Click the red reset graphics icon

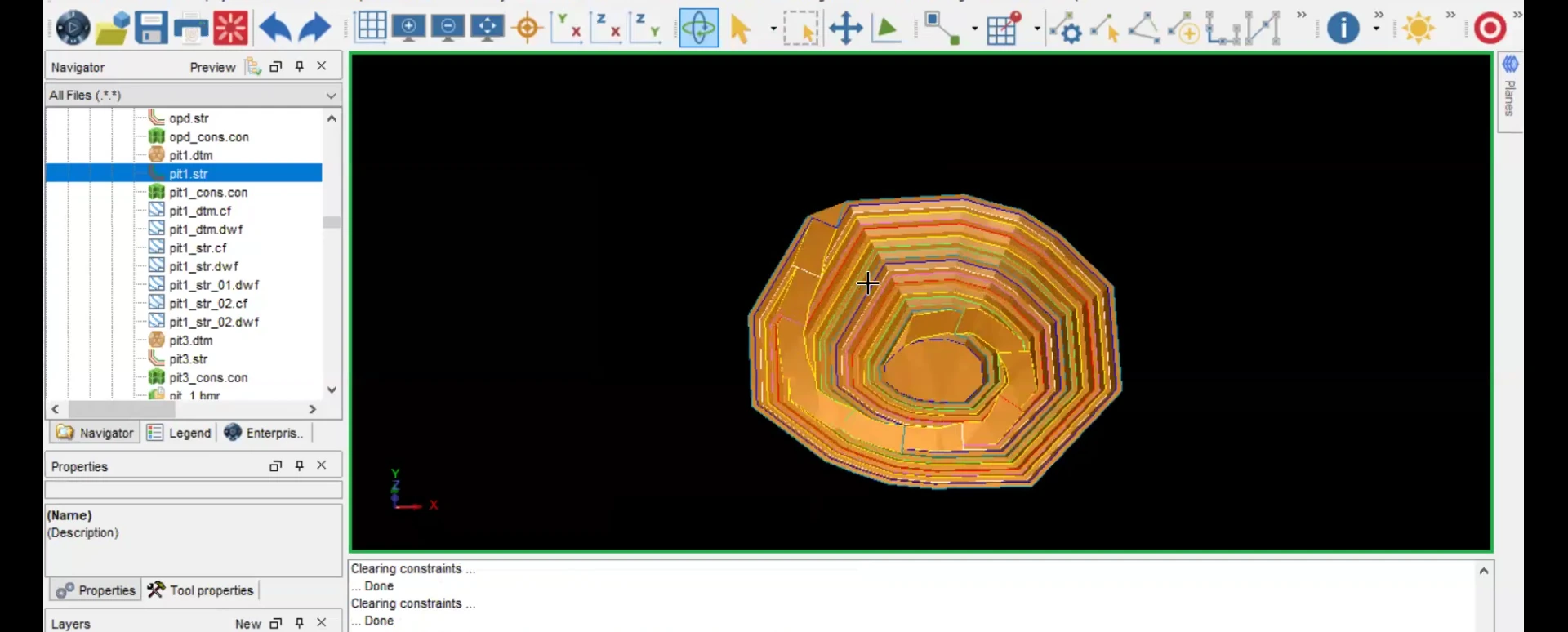click(230, 28)
